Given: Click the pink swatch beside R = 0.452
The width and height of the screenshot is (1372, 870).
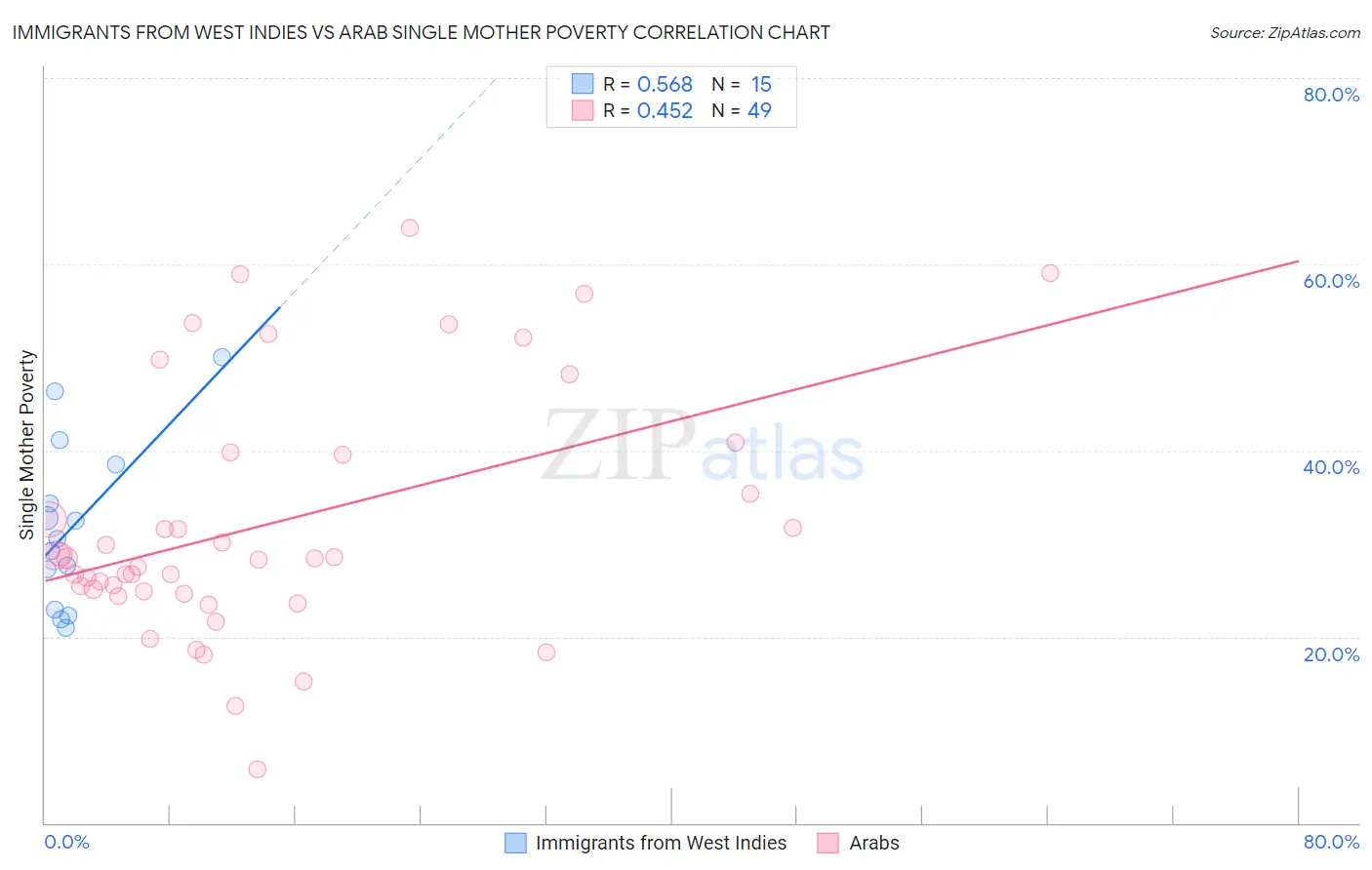Looking at the screenshot, I should 583,110.
